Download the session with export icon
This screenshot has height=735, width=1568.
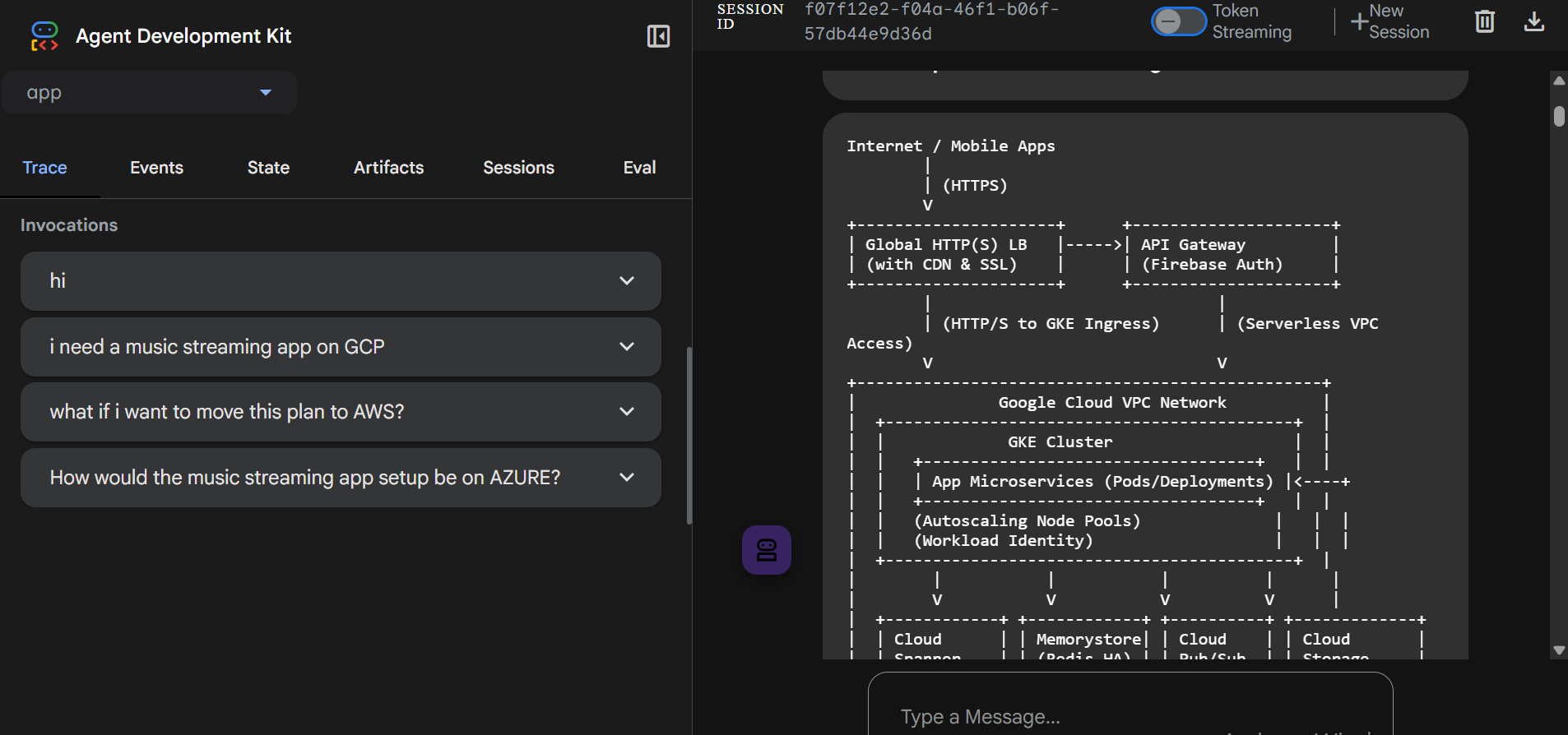1533,21
